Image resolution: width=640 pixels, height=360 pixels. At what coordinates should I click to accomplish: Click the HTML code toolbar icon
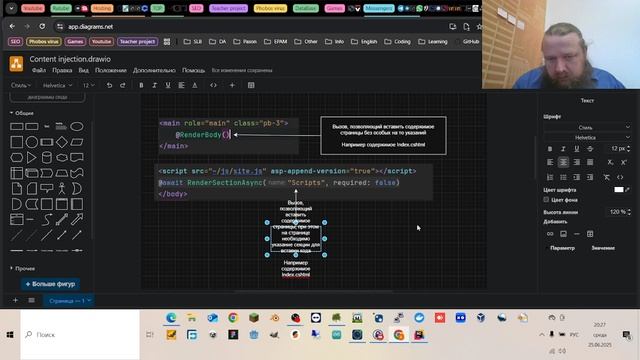pos(213,85)
